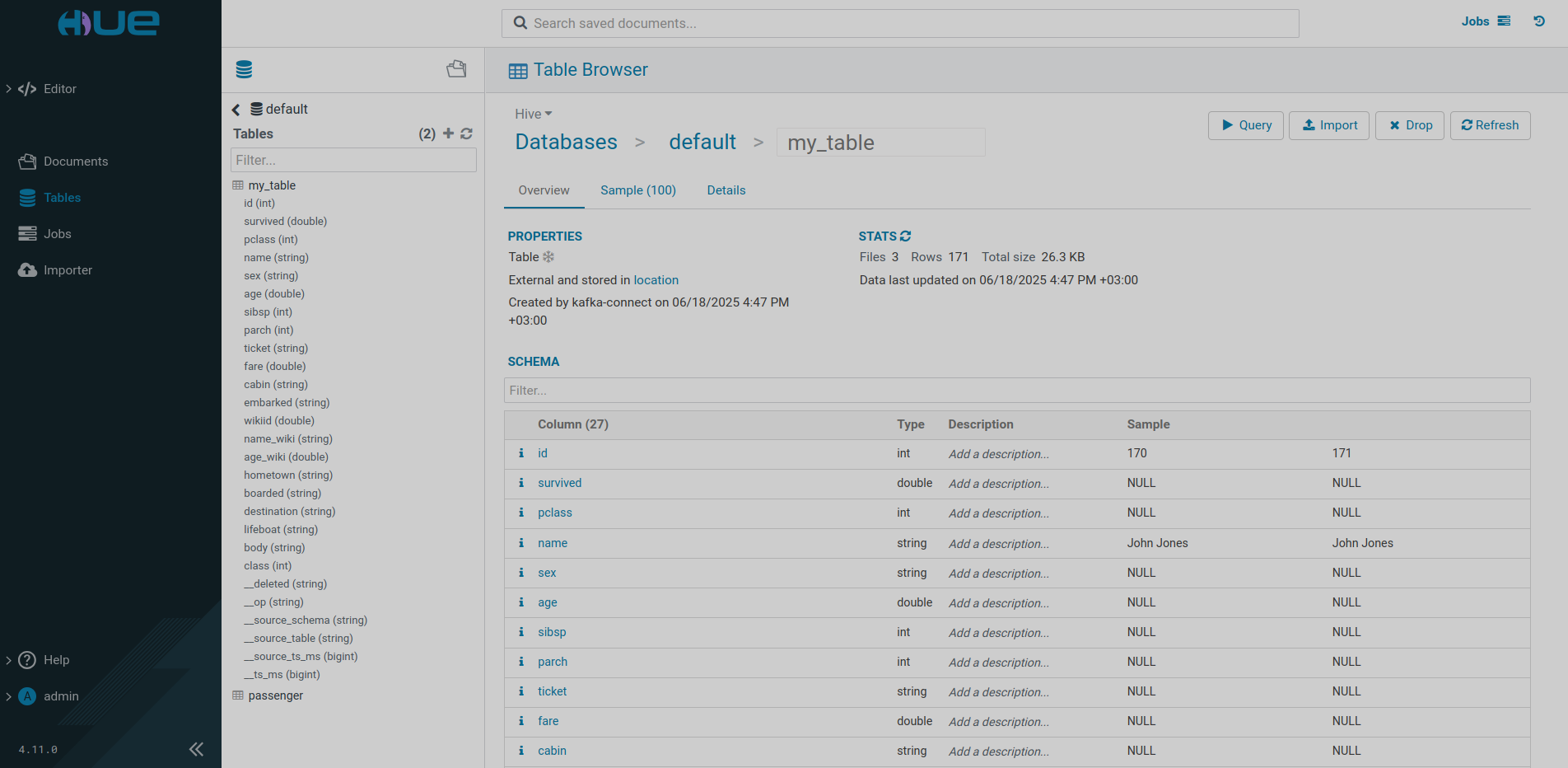Open the Jobs panel in top bar
This screenshot has height=768, width=1568.
[x=1486, y=21]
